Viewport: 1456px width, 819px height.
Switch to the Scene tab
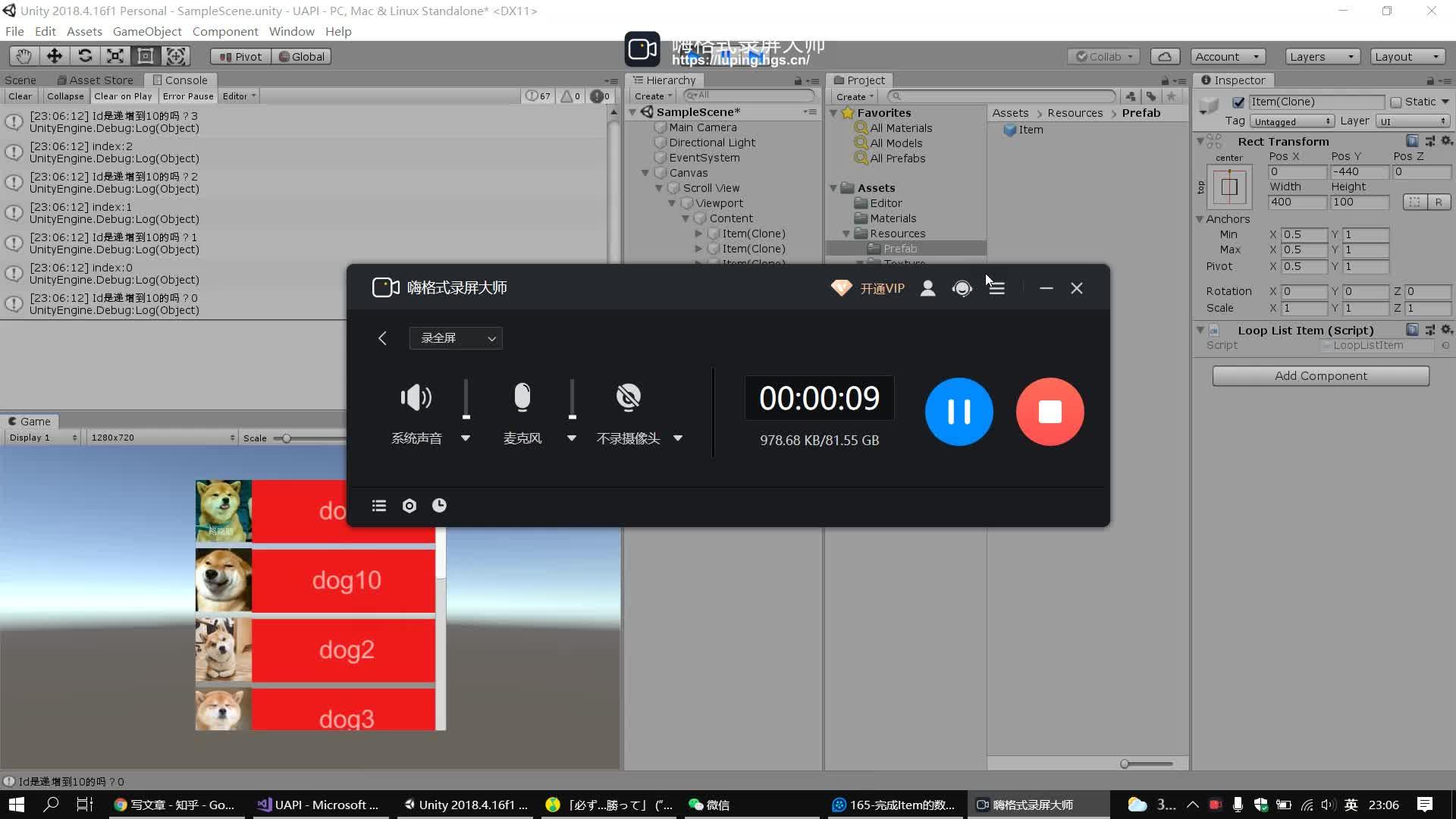[20, 80]
